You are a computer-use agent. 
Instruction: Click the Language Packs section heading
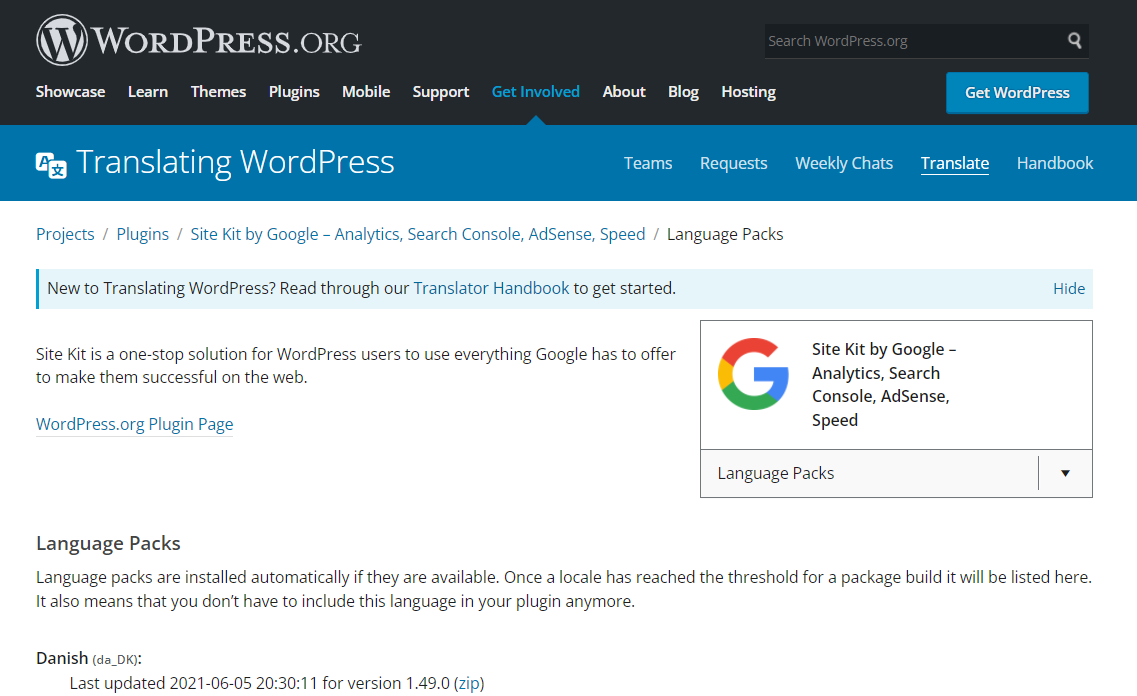(x=108, y=543)
